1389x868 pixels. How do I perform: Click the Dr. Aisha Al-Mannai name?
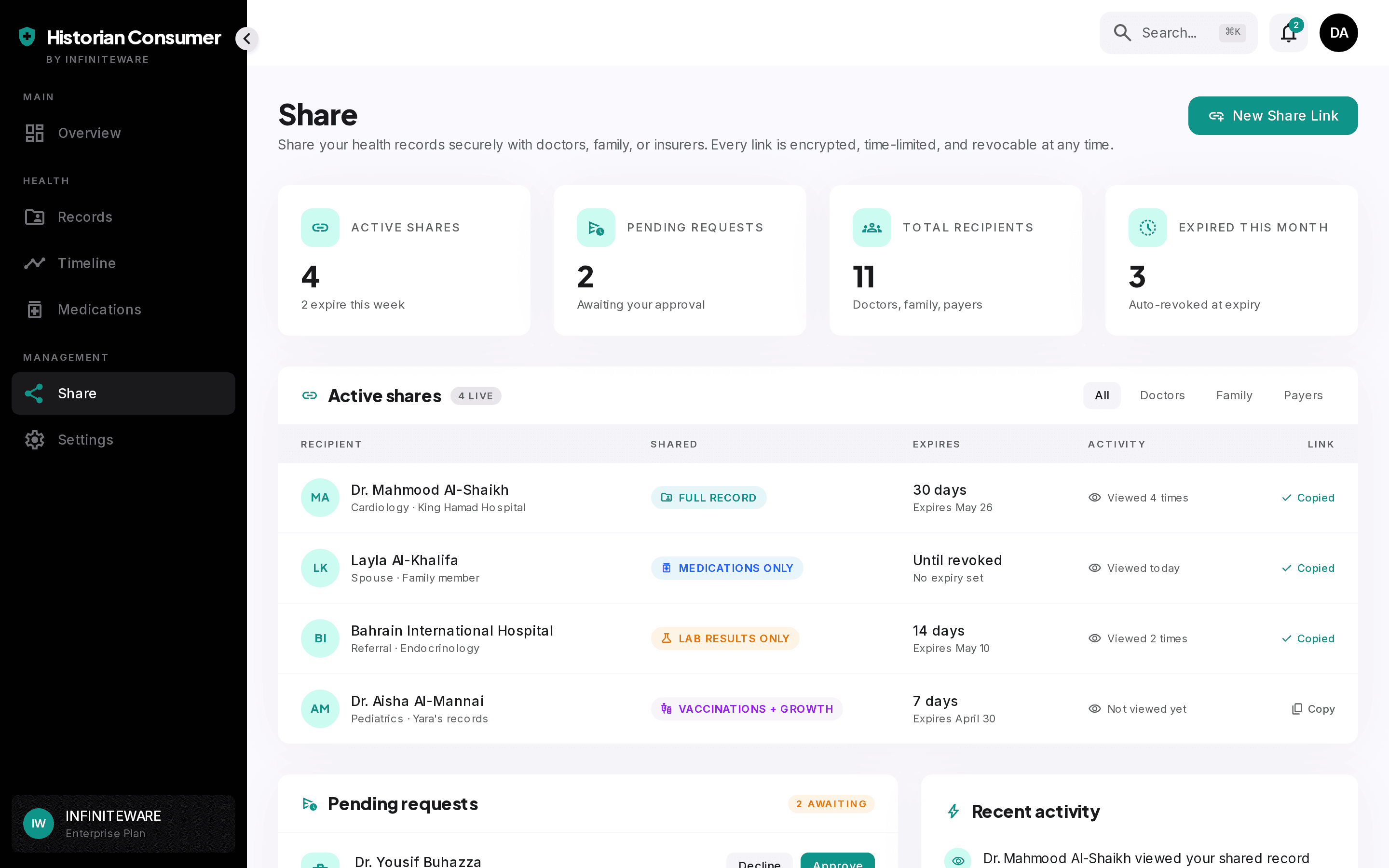point(417,701)
